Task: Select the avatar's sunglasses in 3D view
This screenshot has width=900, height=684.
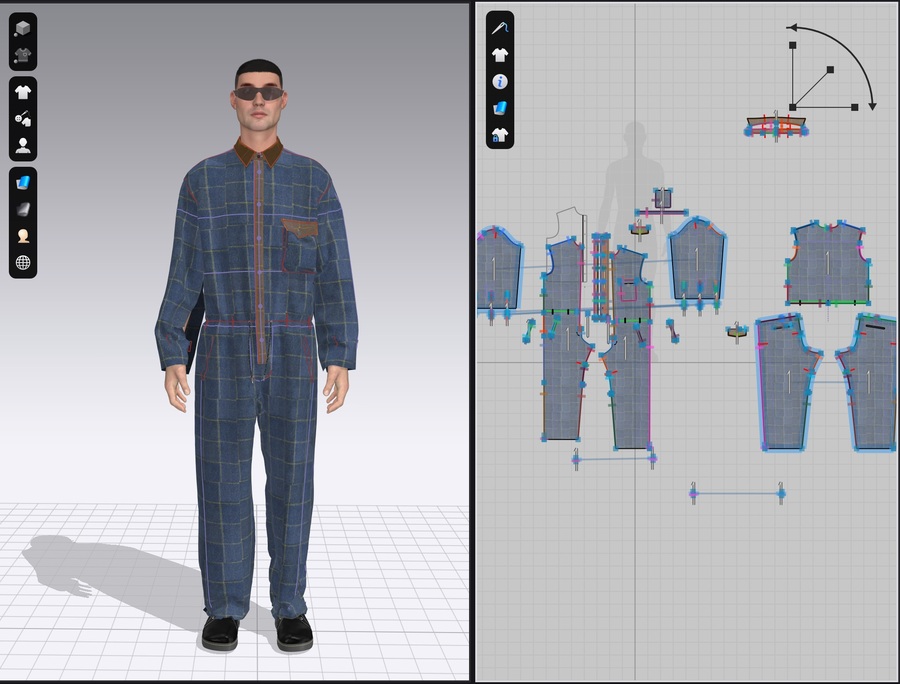Action: (258, 94)
